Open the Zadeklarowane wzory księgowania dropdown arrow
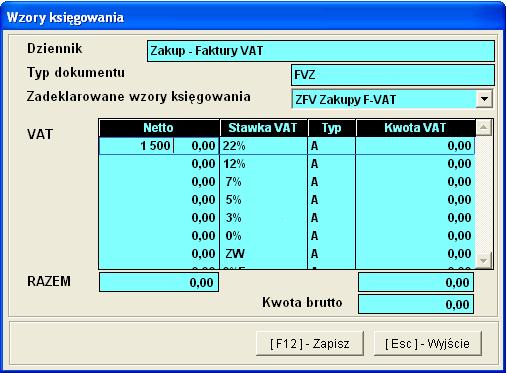Screen dimensions: 507x373 [x=484, y=99]
